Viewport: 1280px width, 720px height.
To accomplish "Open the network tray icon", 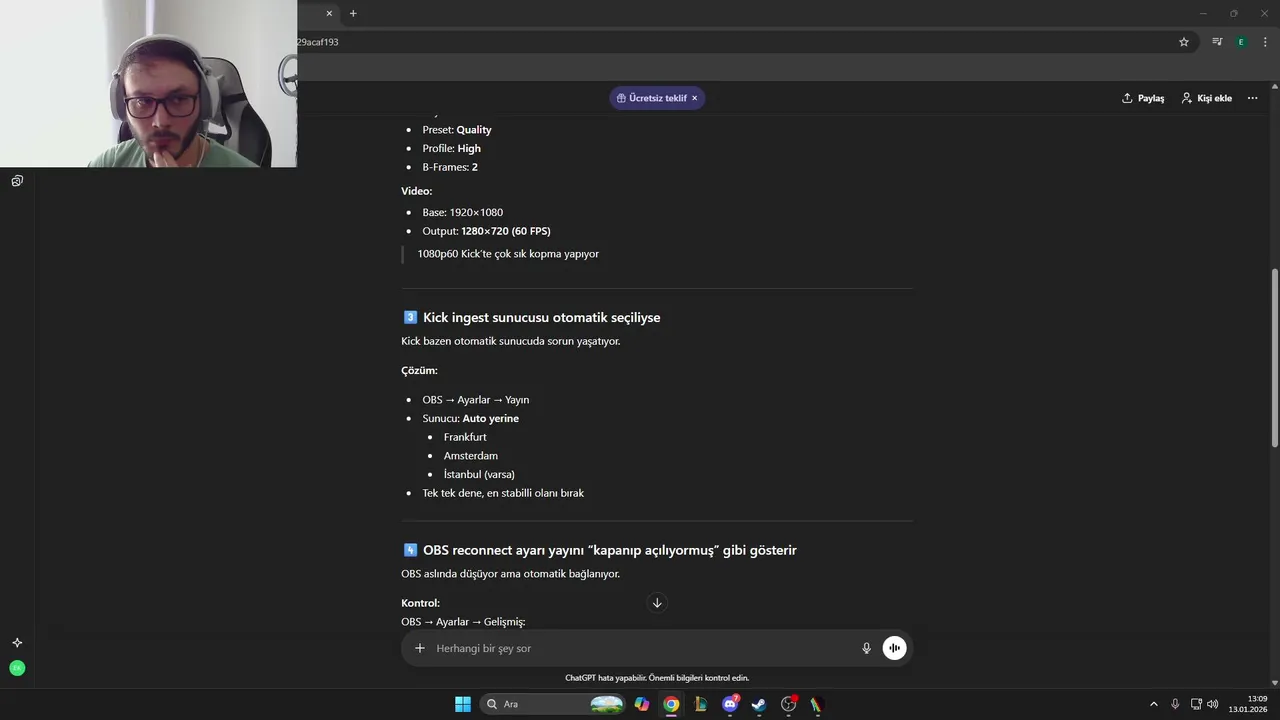I will [1196, 704].
